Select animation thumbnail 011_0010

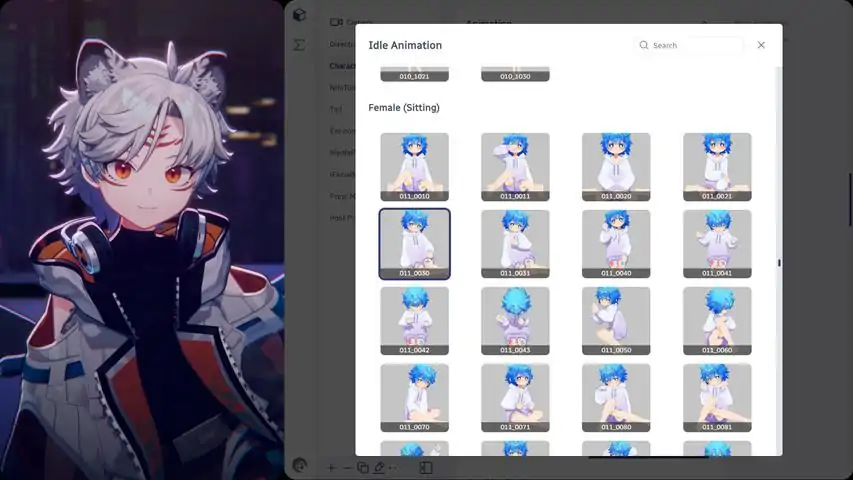pyautogui.click(x=415, y=167)
